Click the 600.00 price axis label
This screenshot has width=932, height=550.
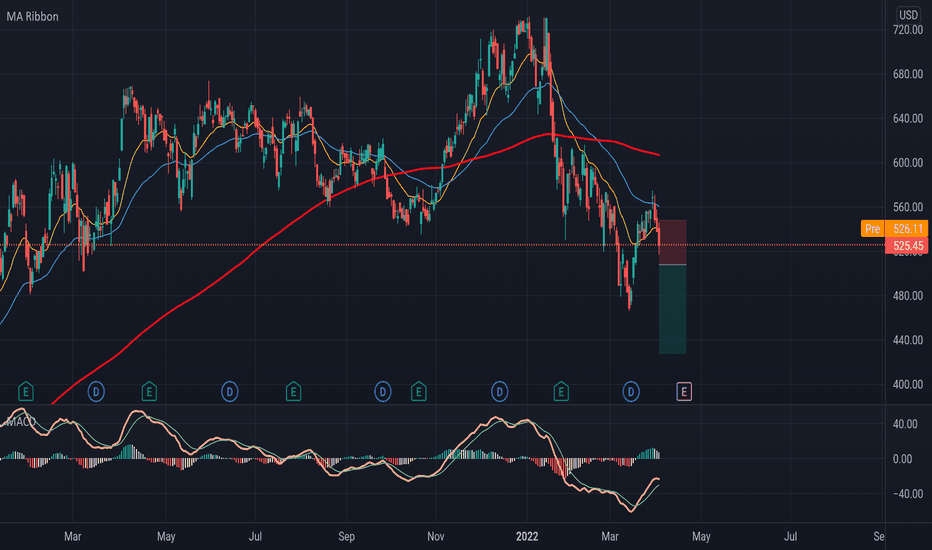908,163
